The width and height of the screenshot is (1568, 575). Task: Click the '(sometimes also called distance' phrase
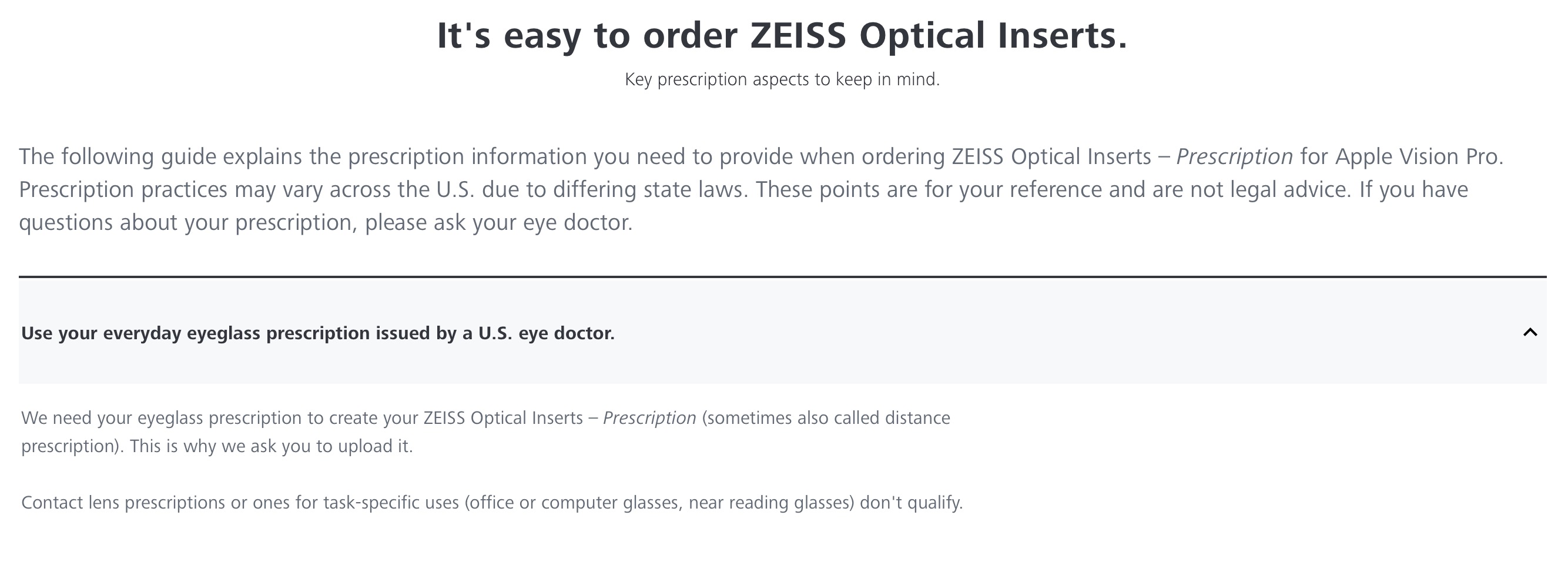click(x=826, y=419)
